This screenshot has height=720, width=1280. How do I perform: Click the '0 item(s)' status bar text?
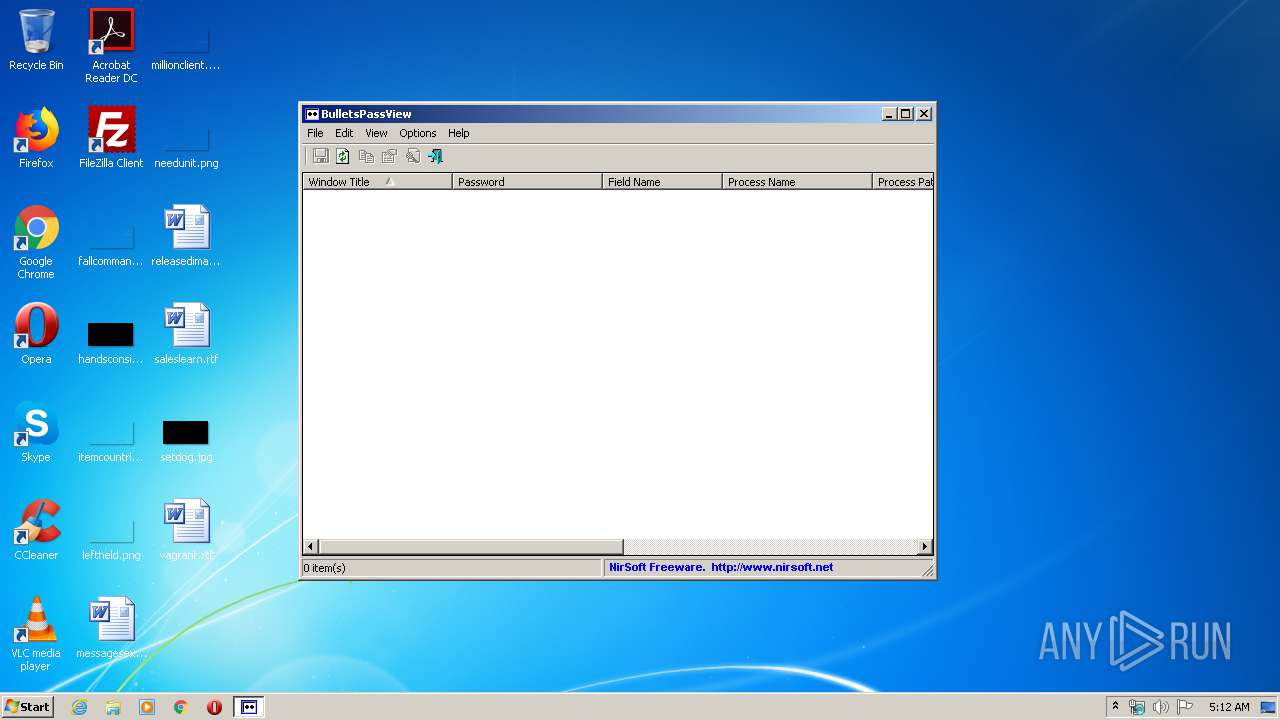325,567
